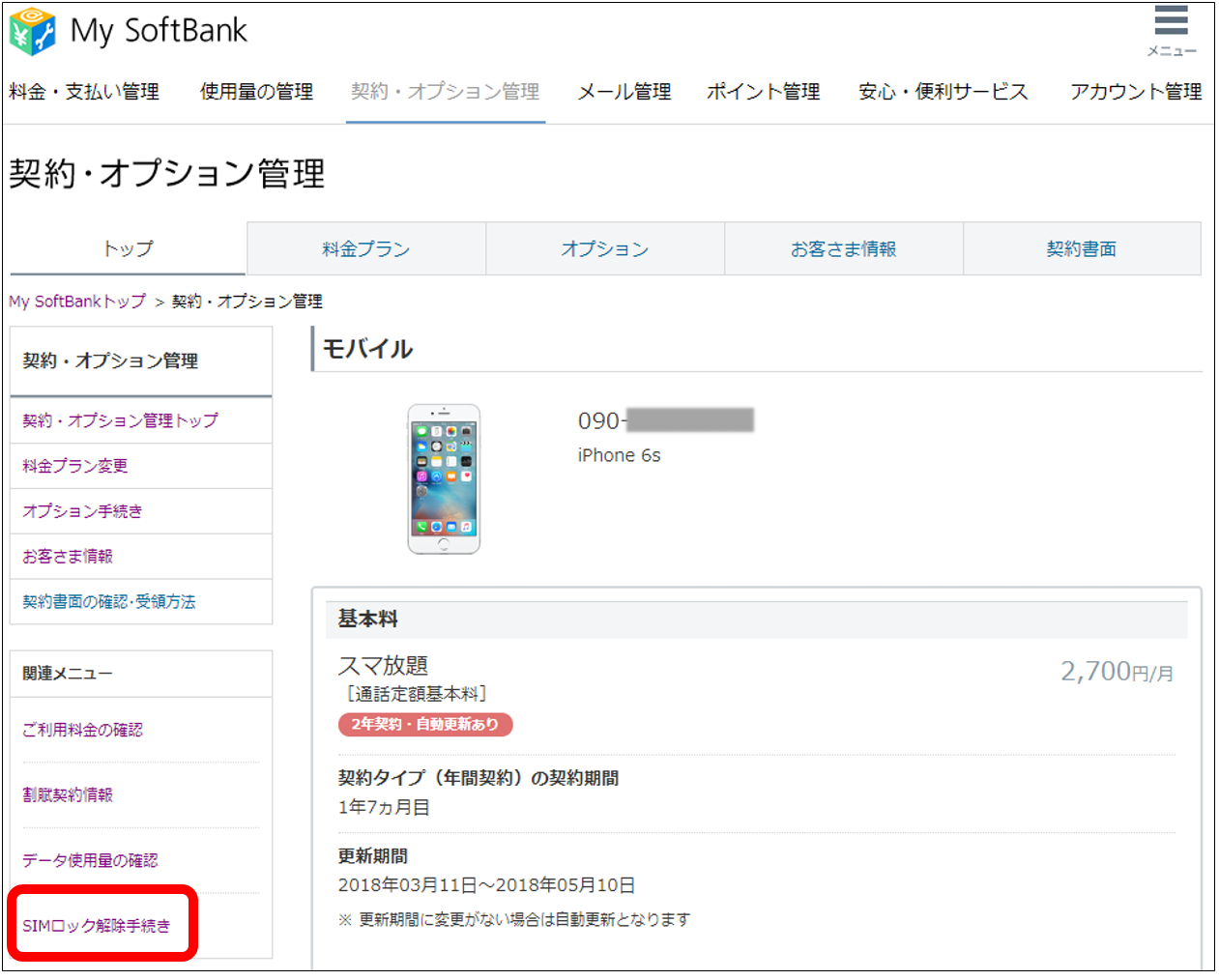This screenshot has height=980, width=1219.
Task: Click the 更新期間に変更がない場合は自動更新 note
Action: coord(513,919)
